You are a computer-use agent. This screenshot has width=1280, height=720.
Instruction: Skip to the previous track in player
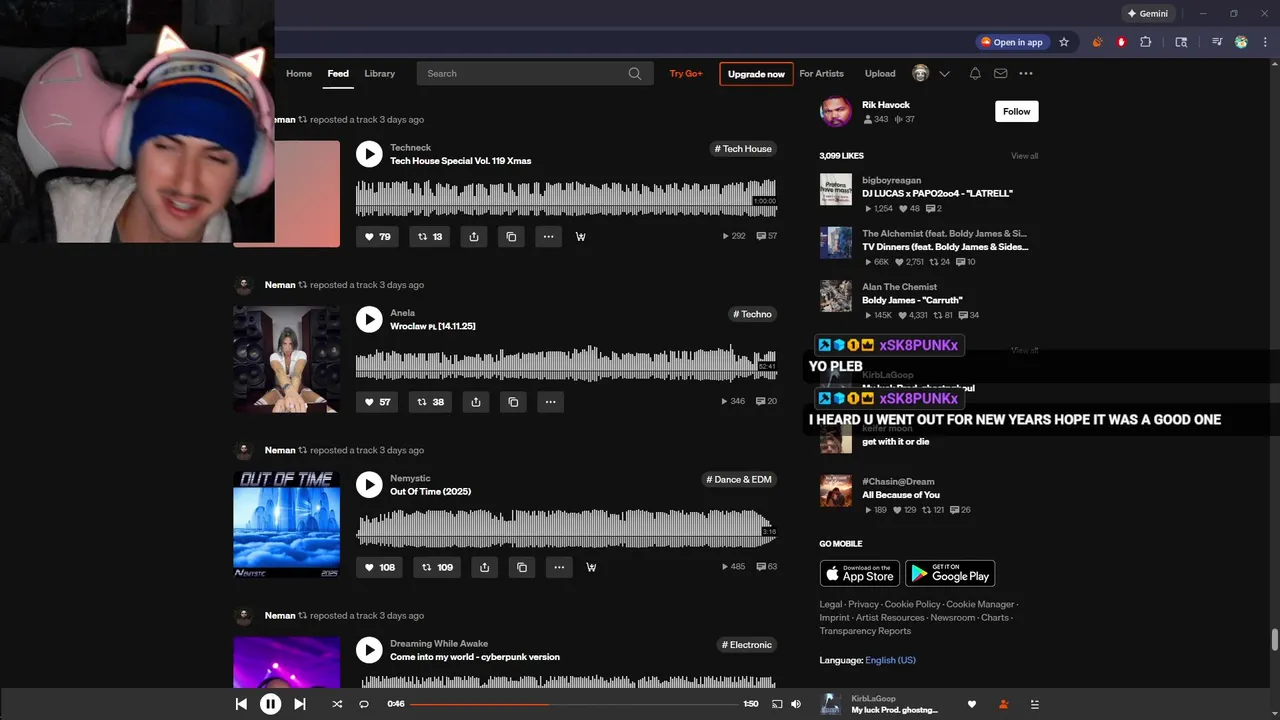tap(241, 704)
